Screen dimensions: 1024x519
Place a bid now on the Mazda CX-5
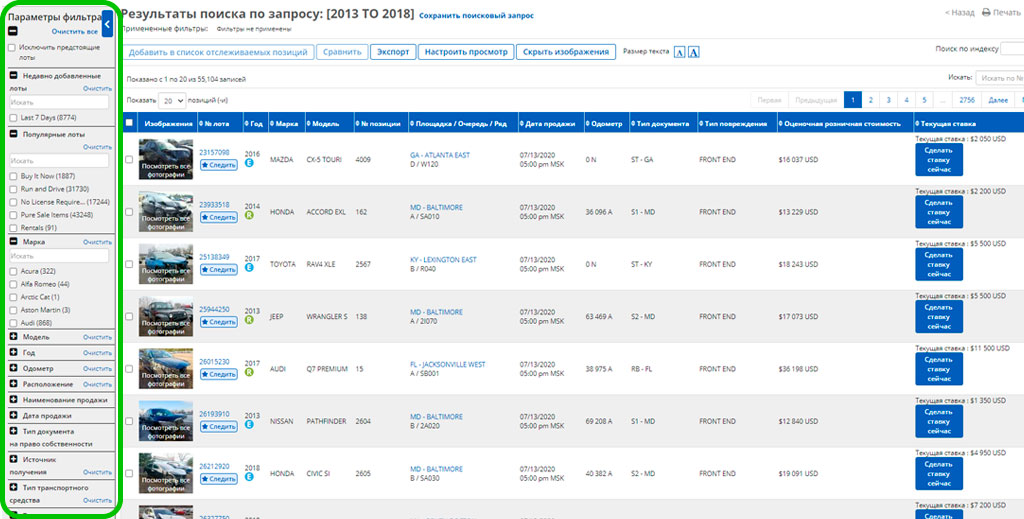click(x=938, y=160)
